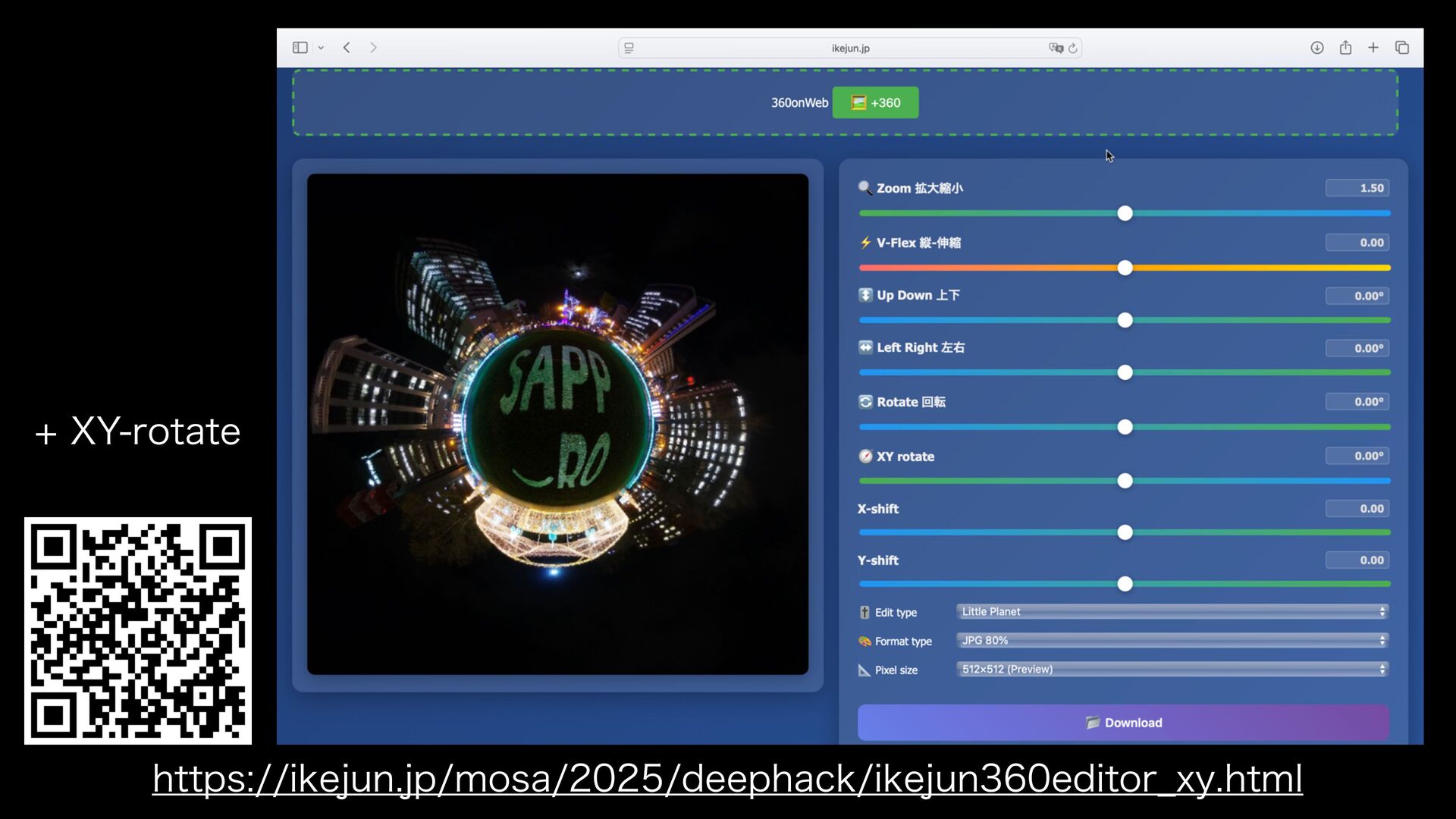1456x819 pixels.
Task: Click the Edit type icon
Action: [x=864, y=612]
